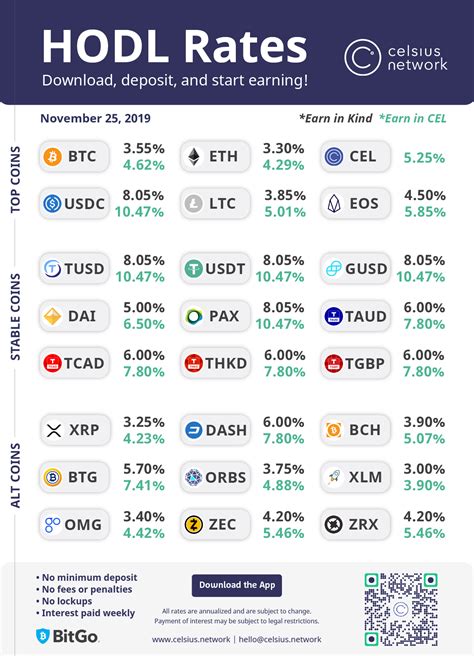This screenshot has height=656, width=474.
Task: Select the TUSD stablecoin pill
Action: [x=74, y=269]
